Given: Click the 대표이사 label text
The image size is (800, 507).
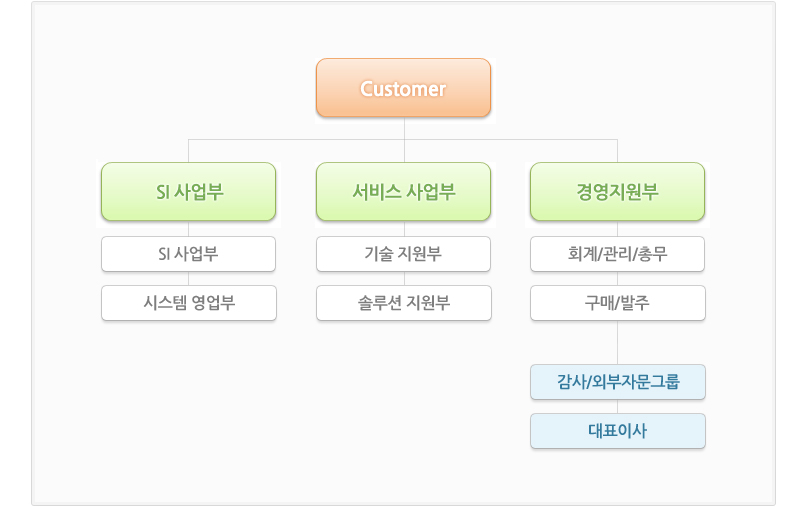Looking at the screenshot, I should pos(617,431).
